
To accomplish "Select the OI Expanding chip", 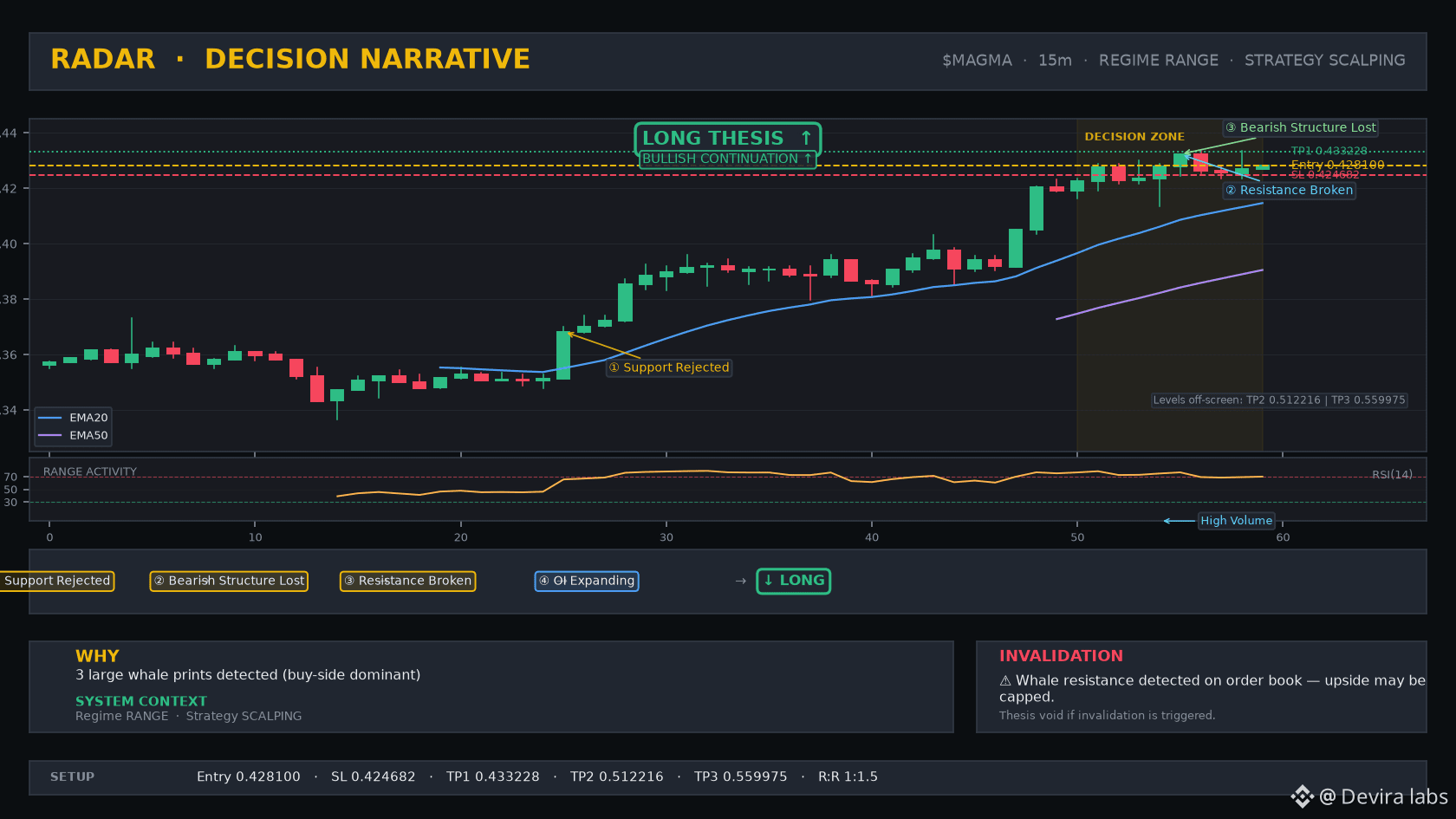I will coord(587,581).
